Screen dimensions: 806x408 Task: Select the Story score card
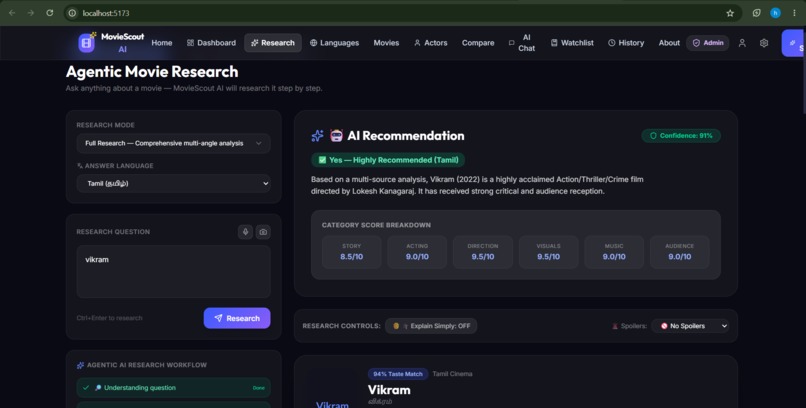352,252
